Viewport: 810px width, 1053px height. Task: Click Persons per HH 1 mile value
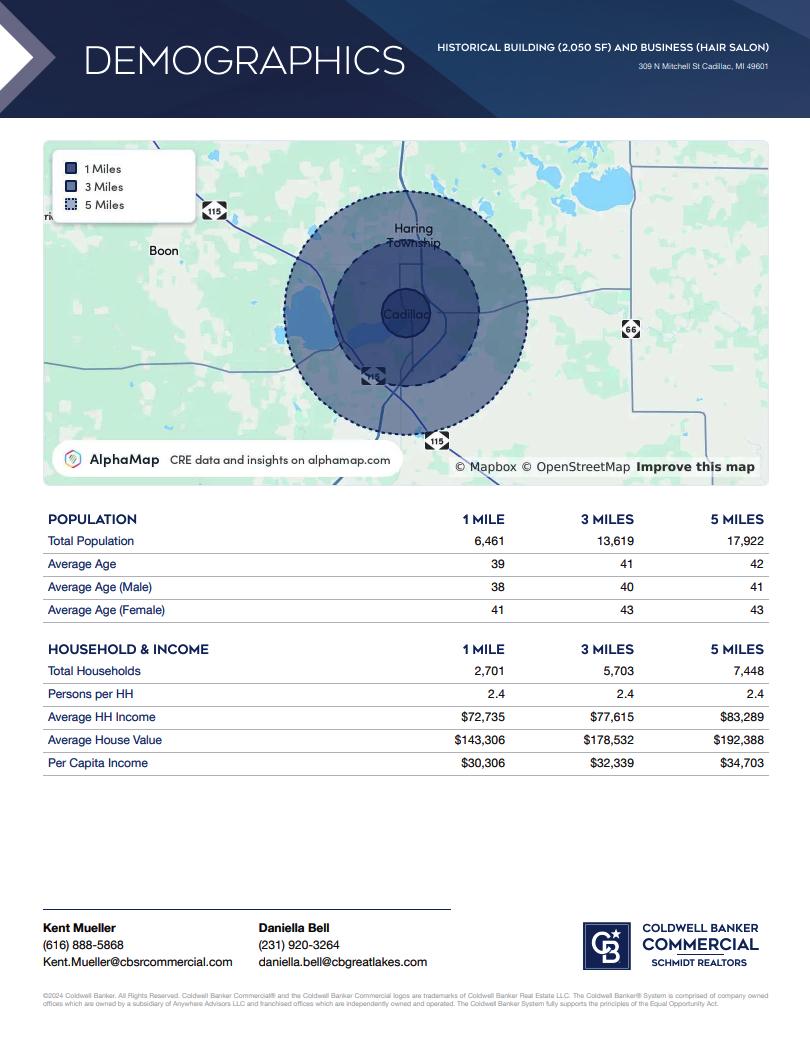tap(496, 694)
